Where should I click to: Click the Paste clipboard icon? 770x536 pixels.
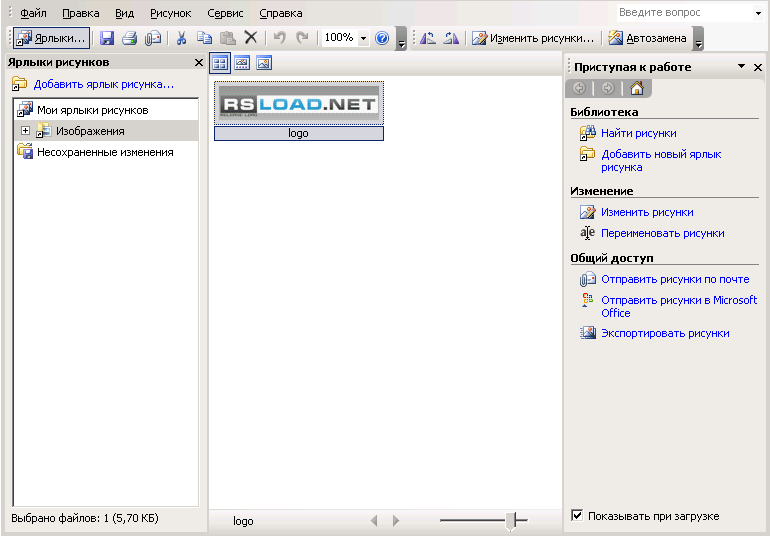click(227, 38)
